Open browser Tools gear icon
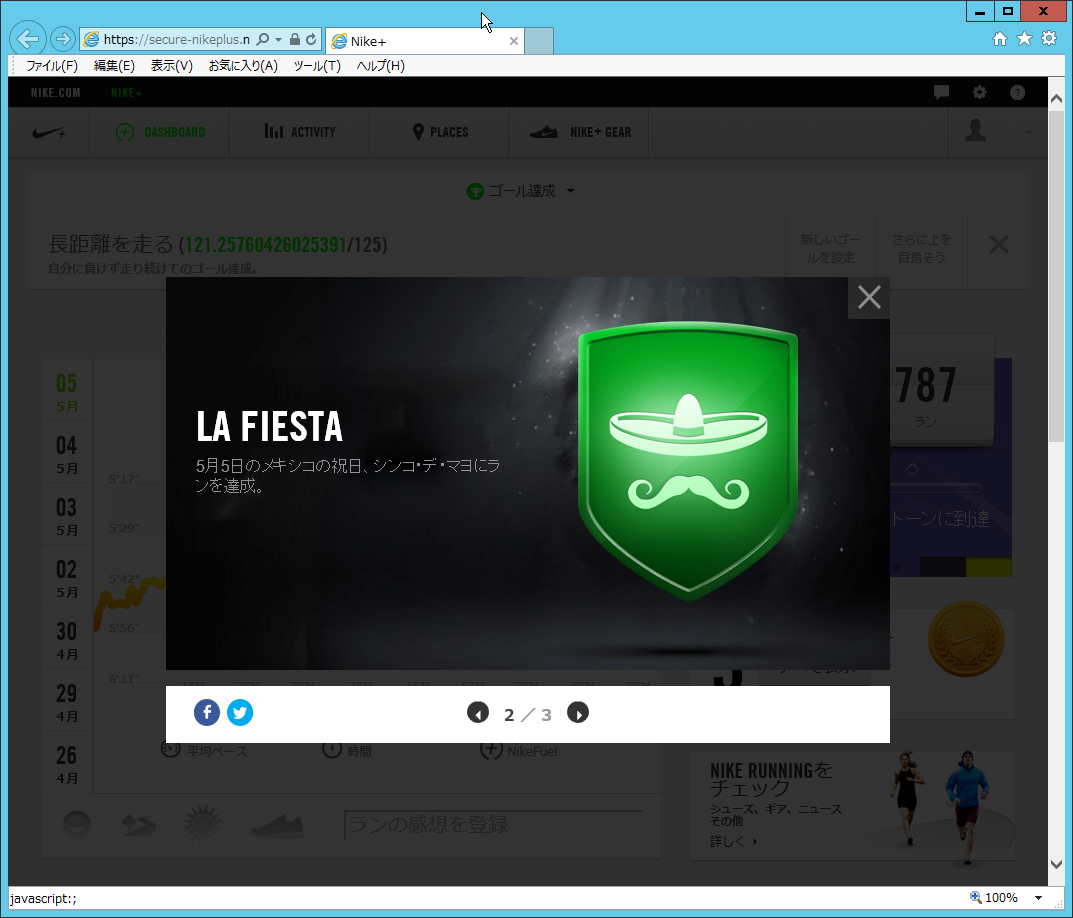Viewport: 1073px width, 918px height. tap(1049, 38)
